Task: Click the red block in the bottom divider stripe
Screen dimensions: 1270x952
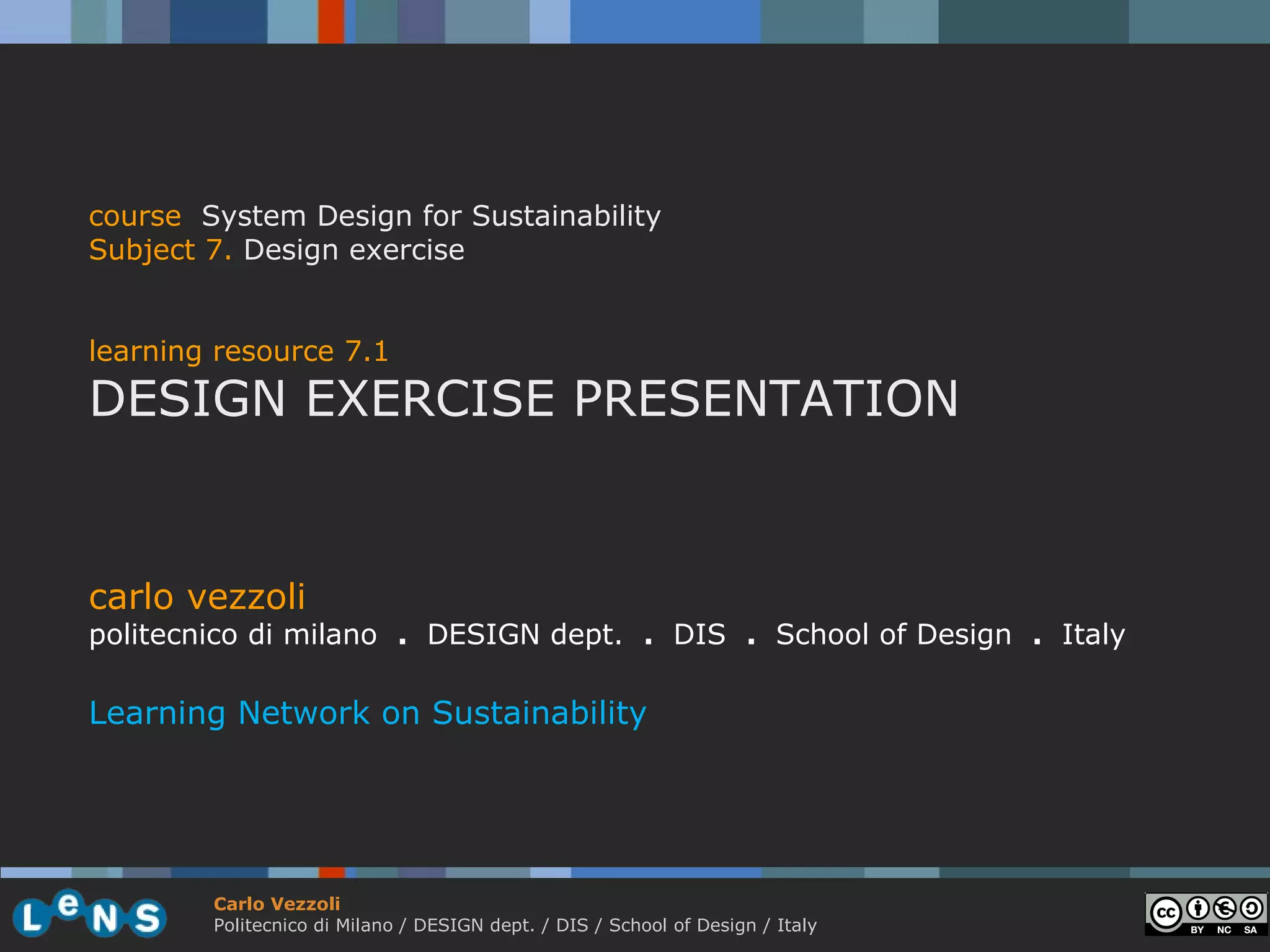Action: pyautogui.click(x=332, y=872)
